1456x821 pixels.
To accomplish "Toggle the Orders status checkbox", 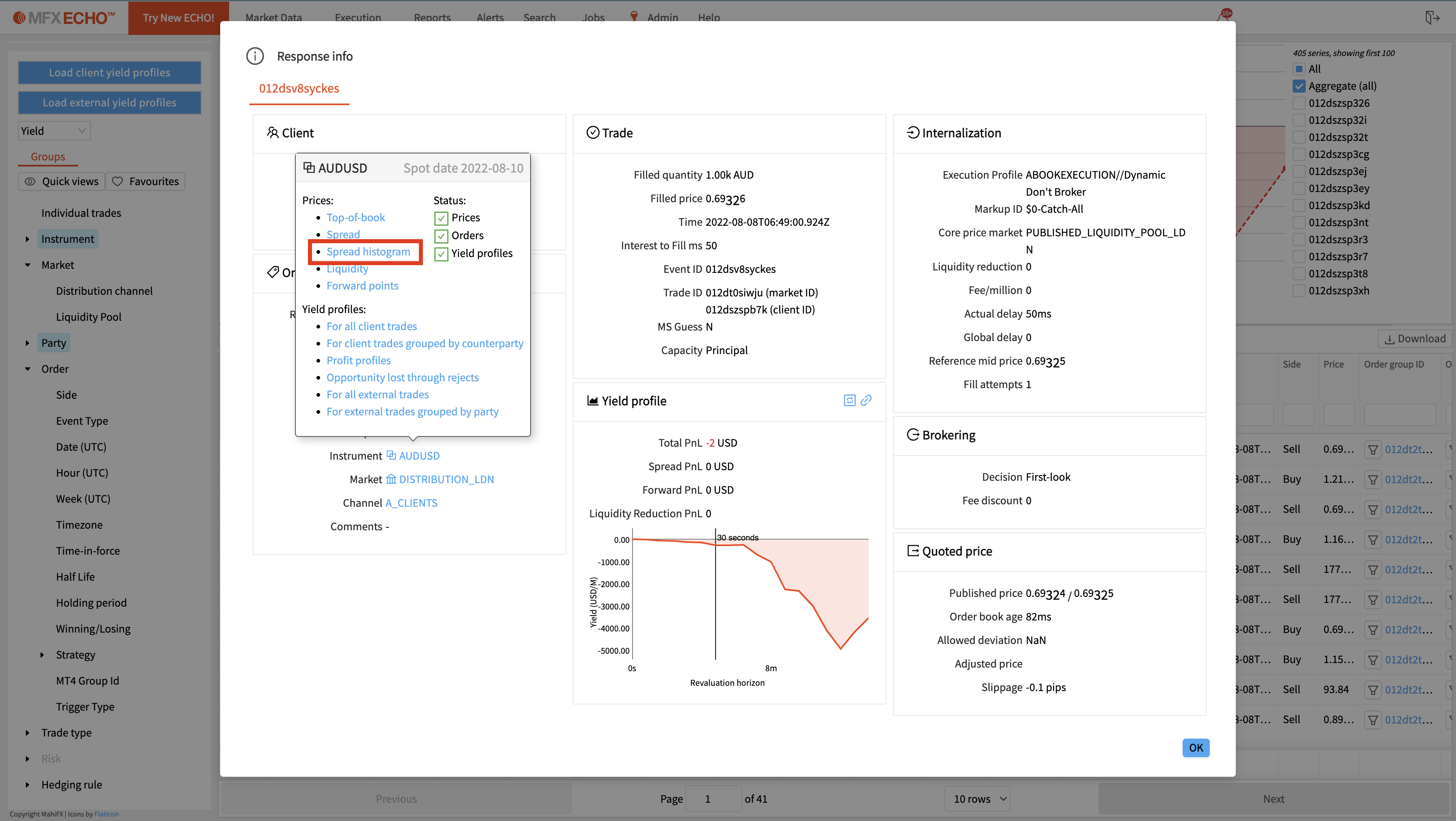I will tap(441, 235).
